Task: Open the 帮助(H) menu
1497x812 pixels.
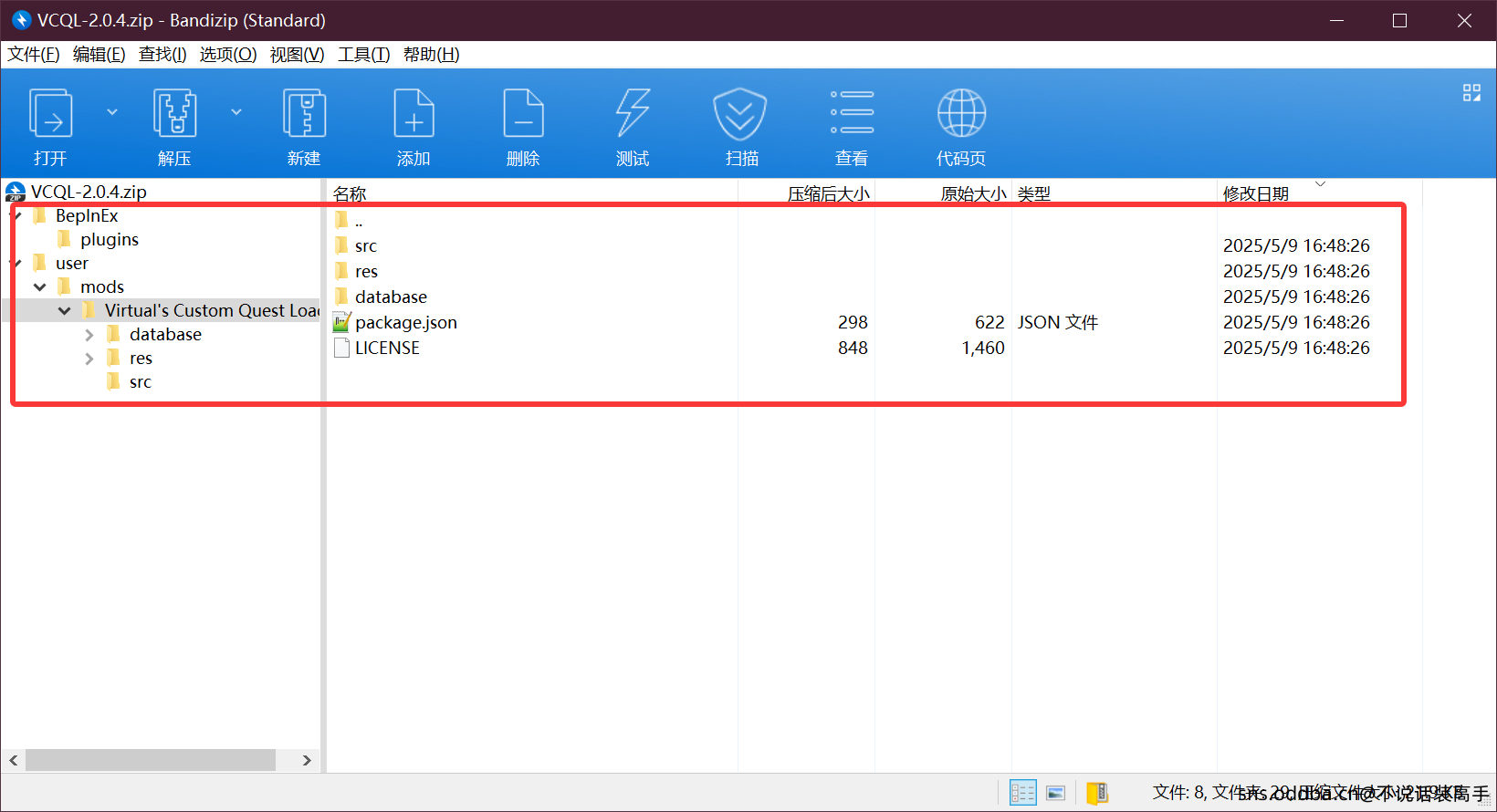Action: click(432, 55)
